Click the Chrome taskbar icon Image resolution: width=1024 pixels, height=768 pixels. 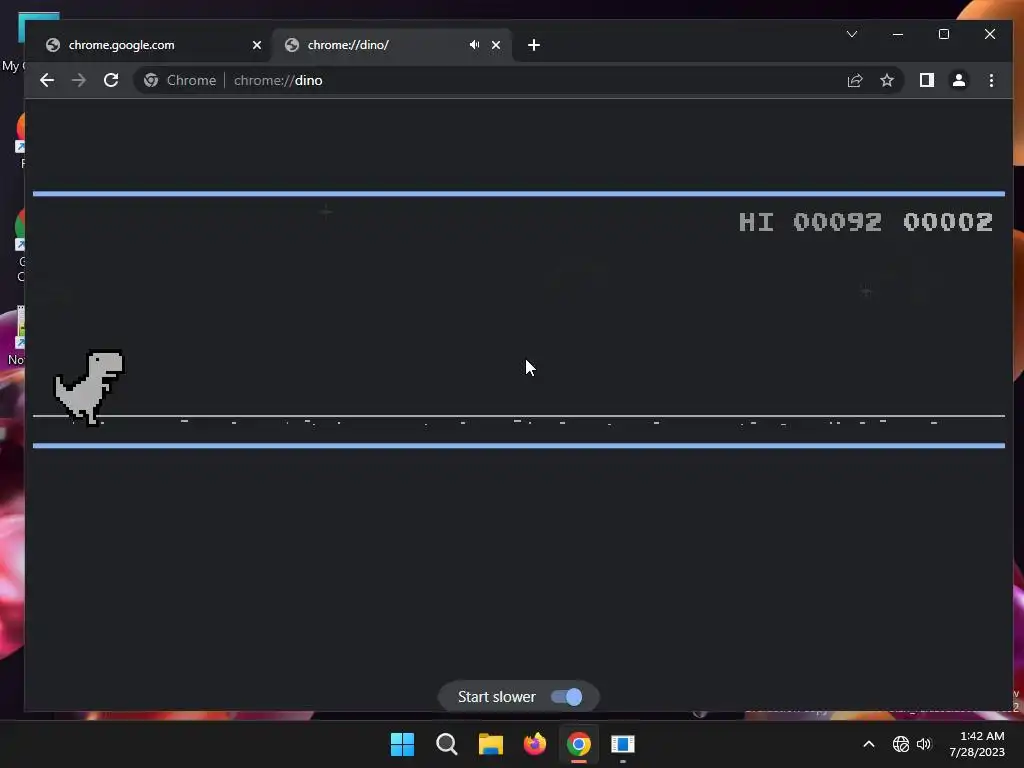tap(579, 744)
